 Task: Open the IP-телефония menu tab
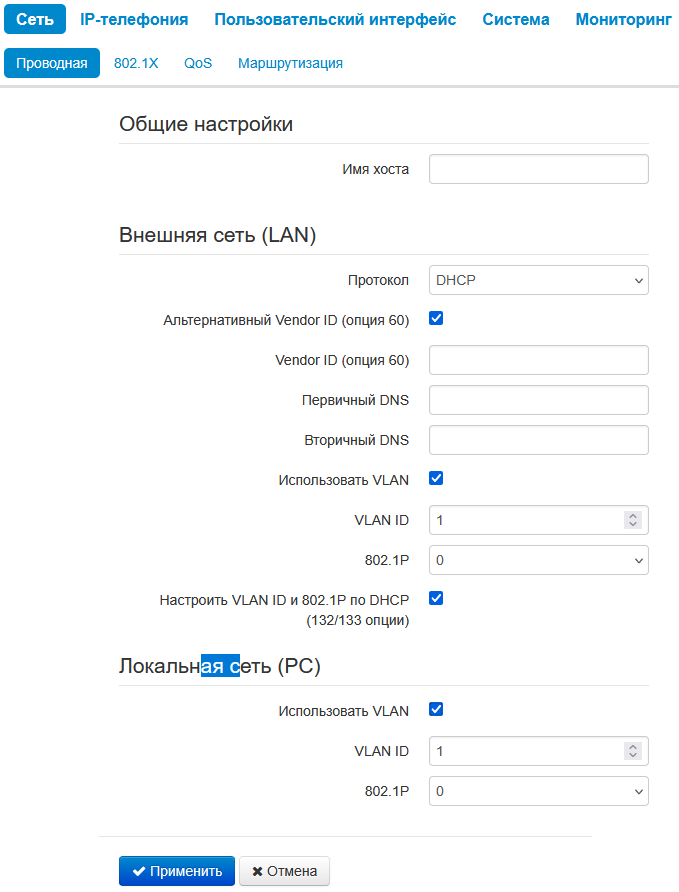pos(134,20)
